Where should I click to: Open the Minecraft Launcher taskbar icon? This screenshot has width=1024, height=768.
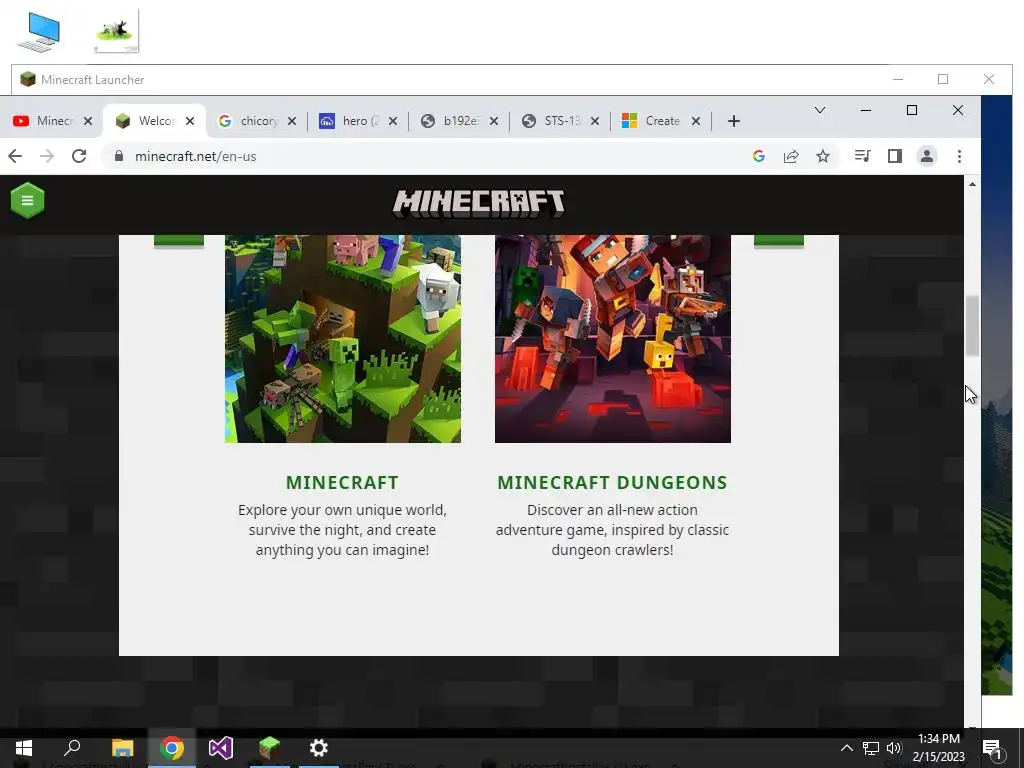(x=269, y=748)
